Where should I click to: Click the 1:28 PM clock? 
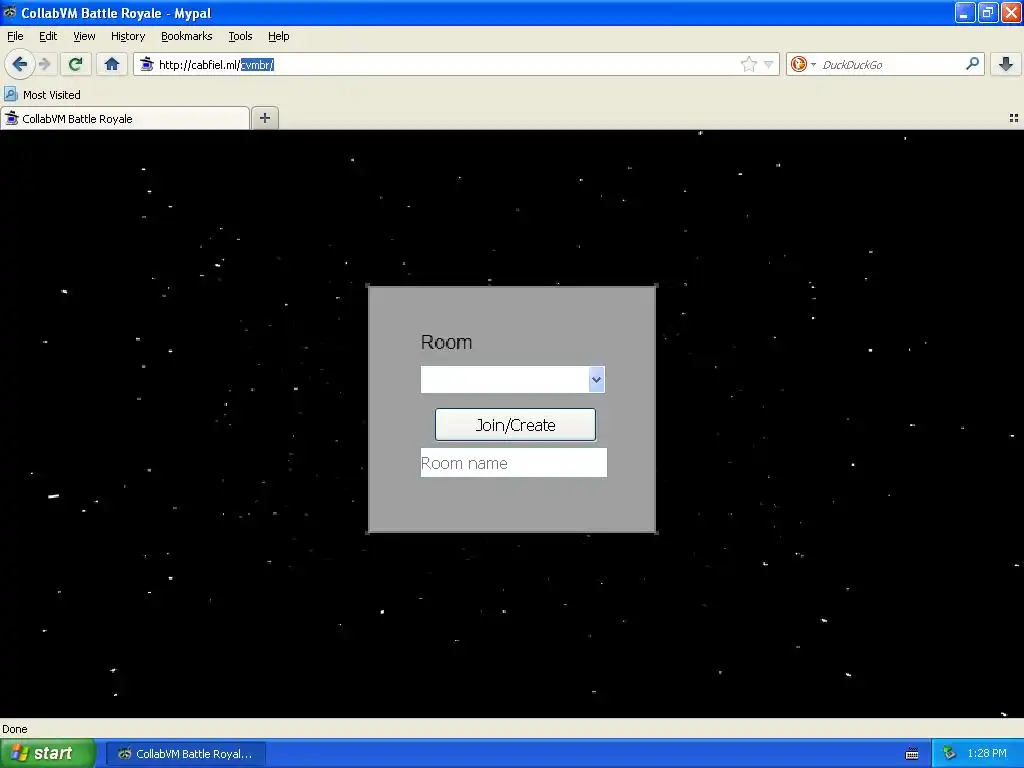click(987, 753)
